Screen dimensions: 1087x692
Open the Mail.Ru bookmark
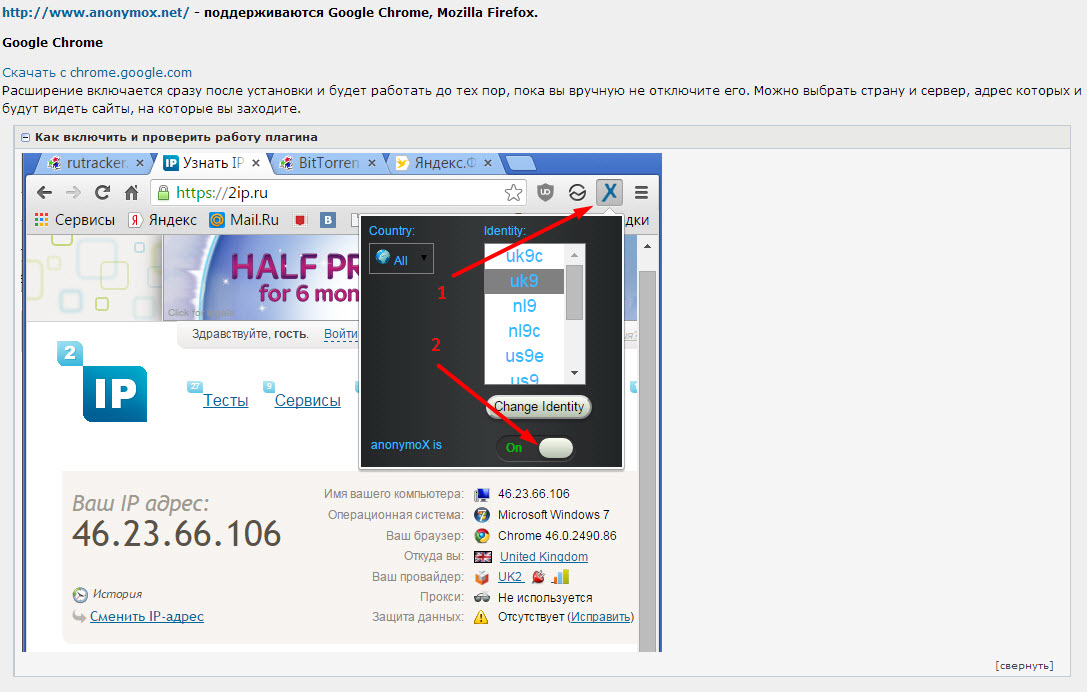[245, 220]
